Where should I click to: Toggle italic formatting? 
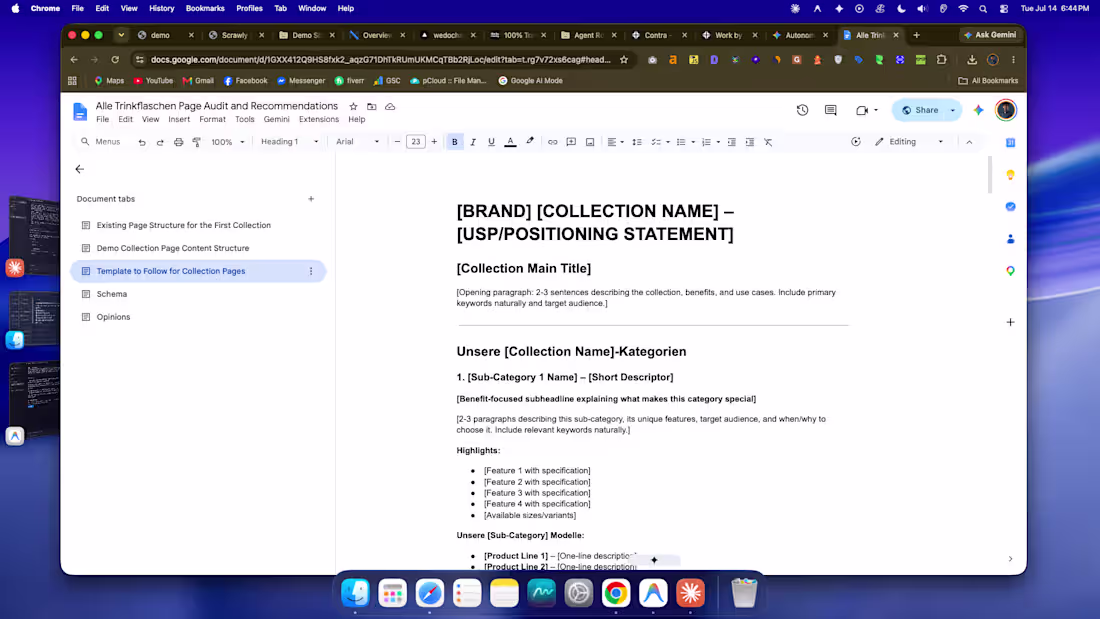point(473,142)
